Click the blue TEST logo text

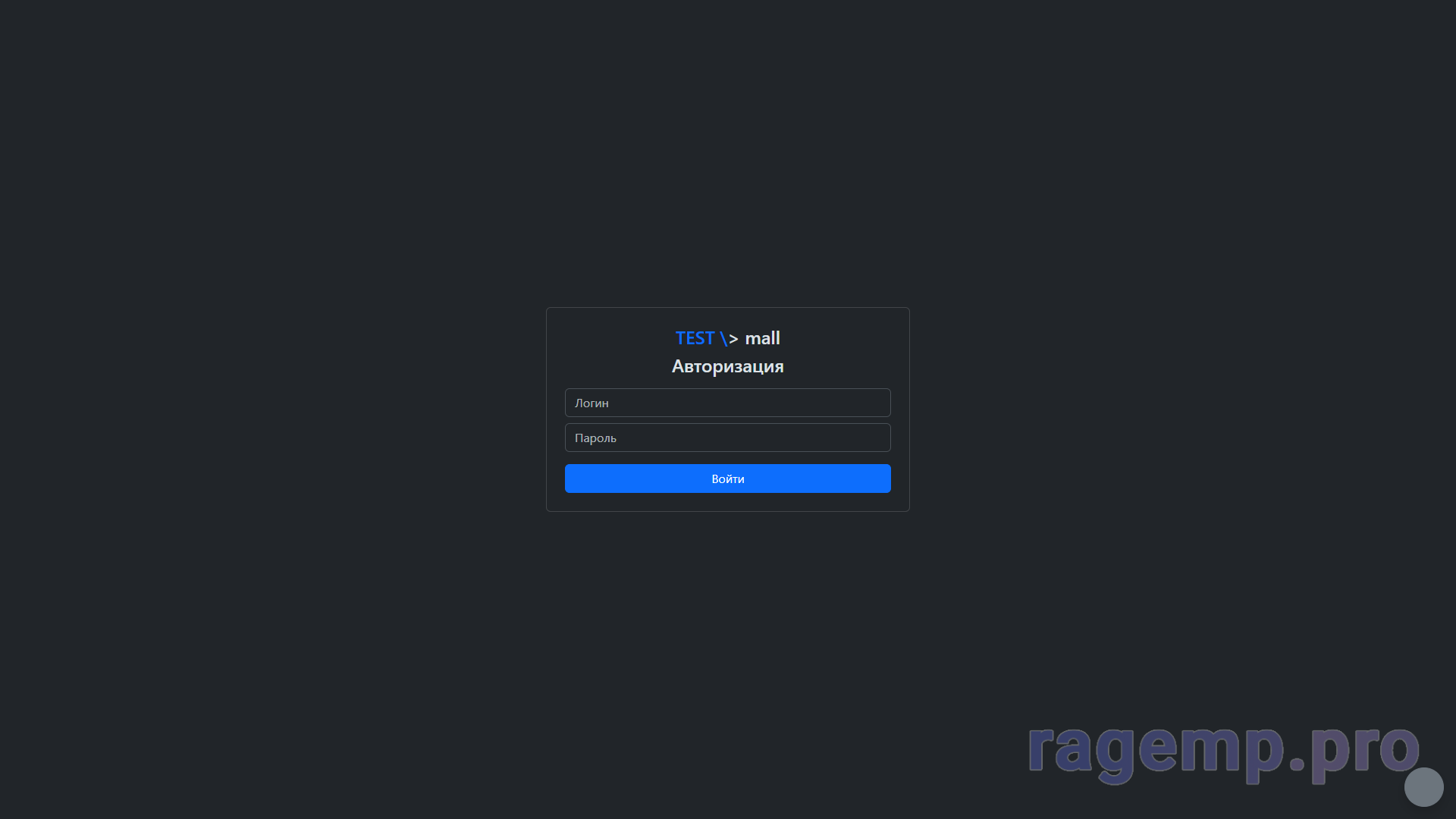695,338
